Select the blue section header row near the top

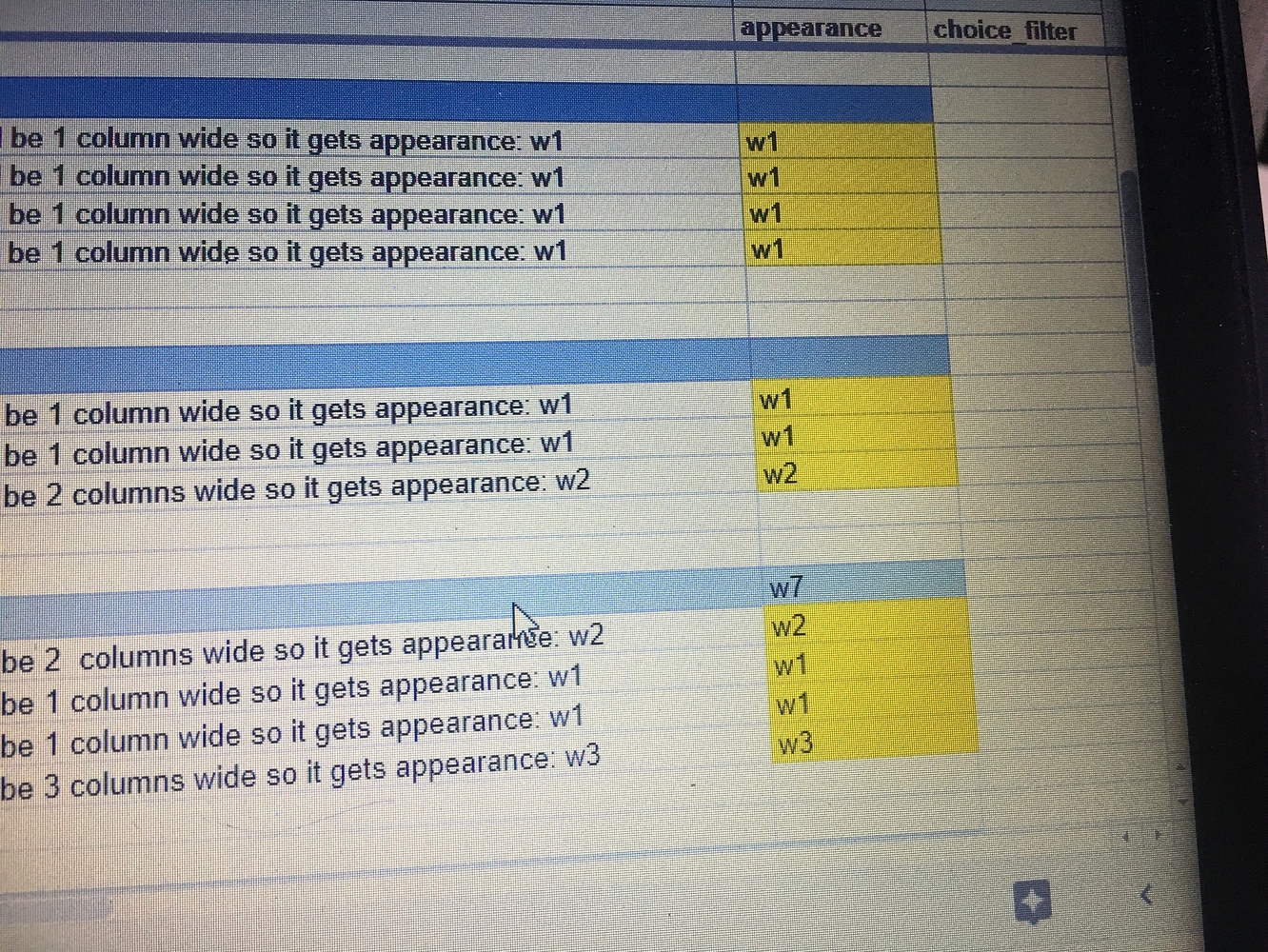[381, 95]
